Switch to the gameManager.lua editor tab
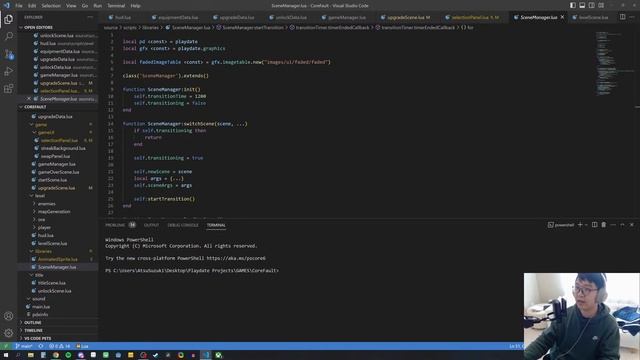Viewport: 640px width, 360px height. click(347, 17)
